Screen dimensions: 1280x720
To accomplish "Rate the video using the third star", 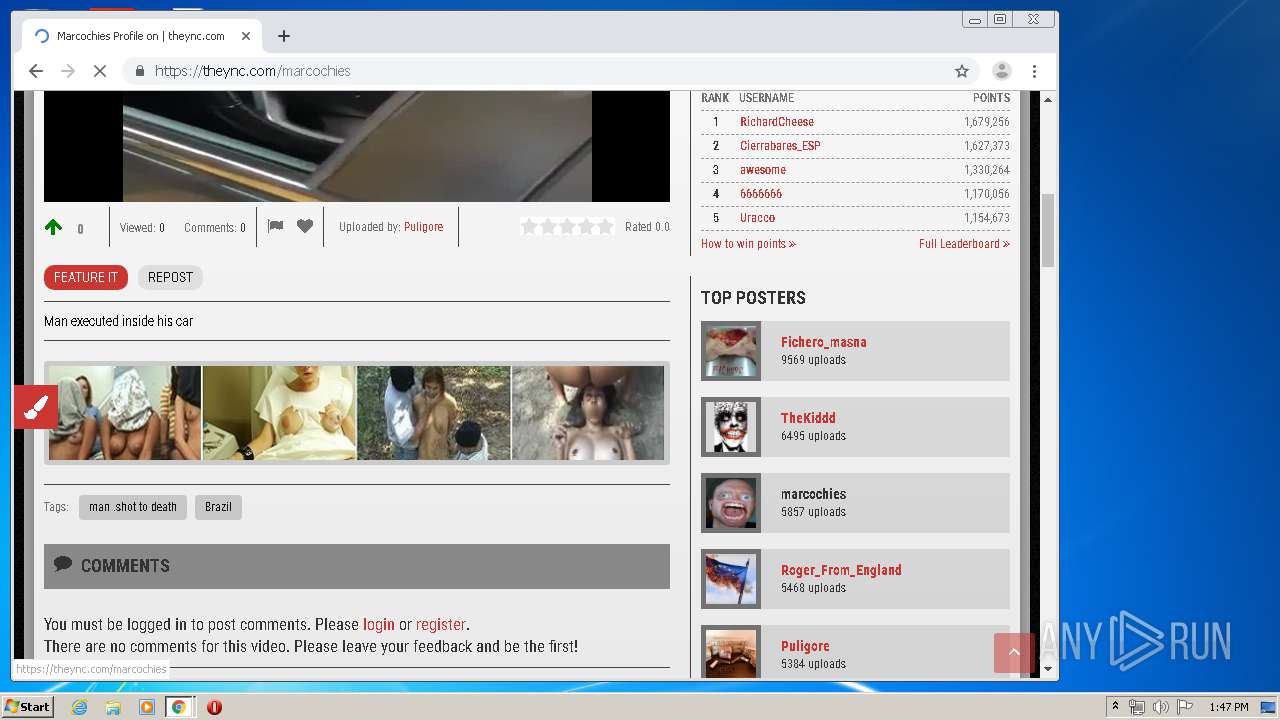I will point(567,227).
